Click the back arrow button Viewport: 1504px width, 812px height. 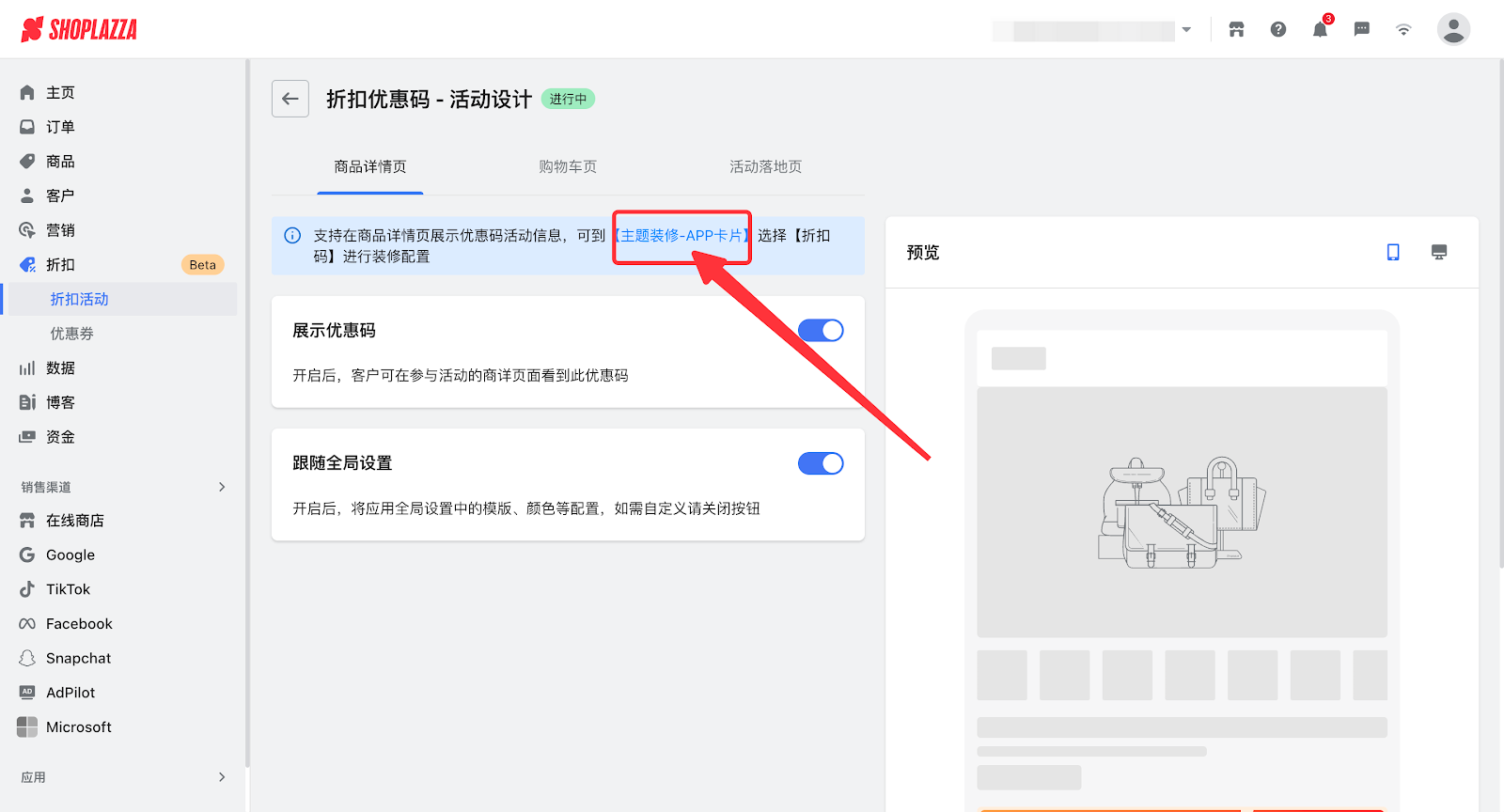tap(290, 99)
